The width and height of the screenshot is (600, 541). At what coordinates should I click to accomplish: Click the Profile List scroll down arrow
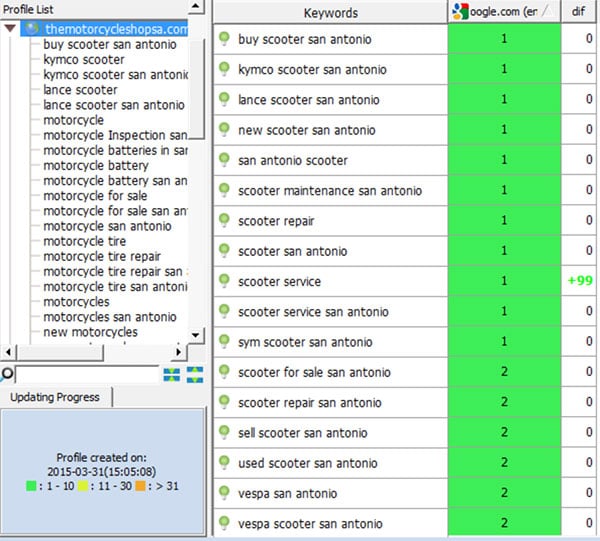click(196, 336)
